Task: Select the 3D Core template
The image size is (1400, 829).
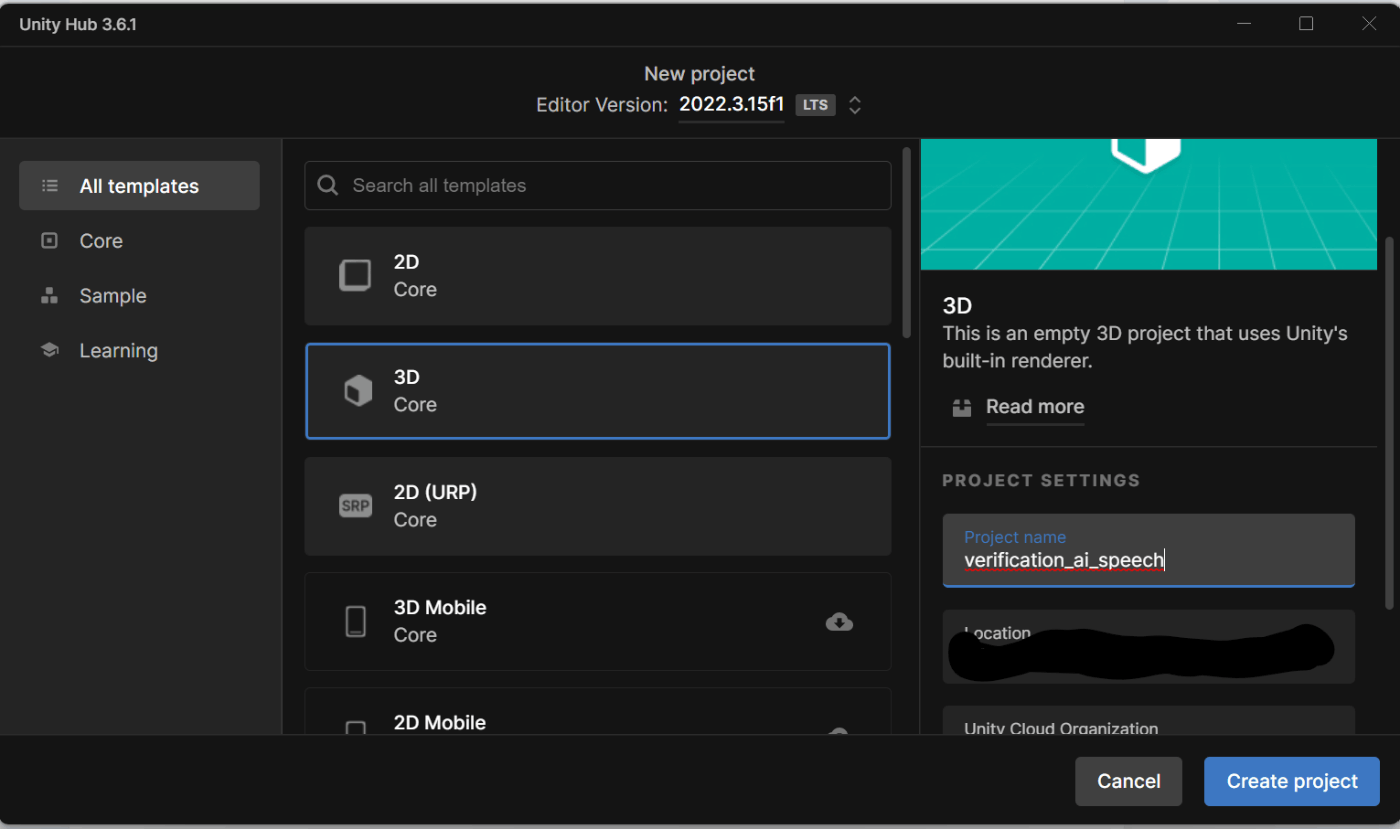Action: [597, 391]
